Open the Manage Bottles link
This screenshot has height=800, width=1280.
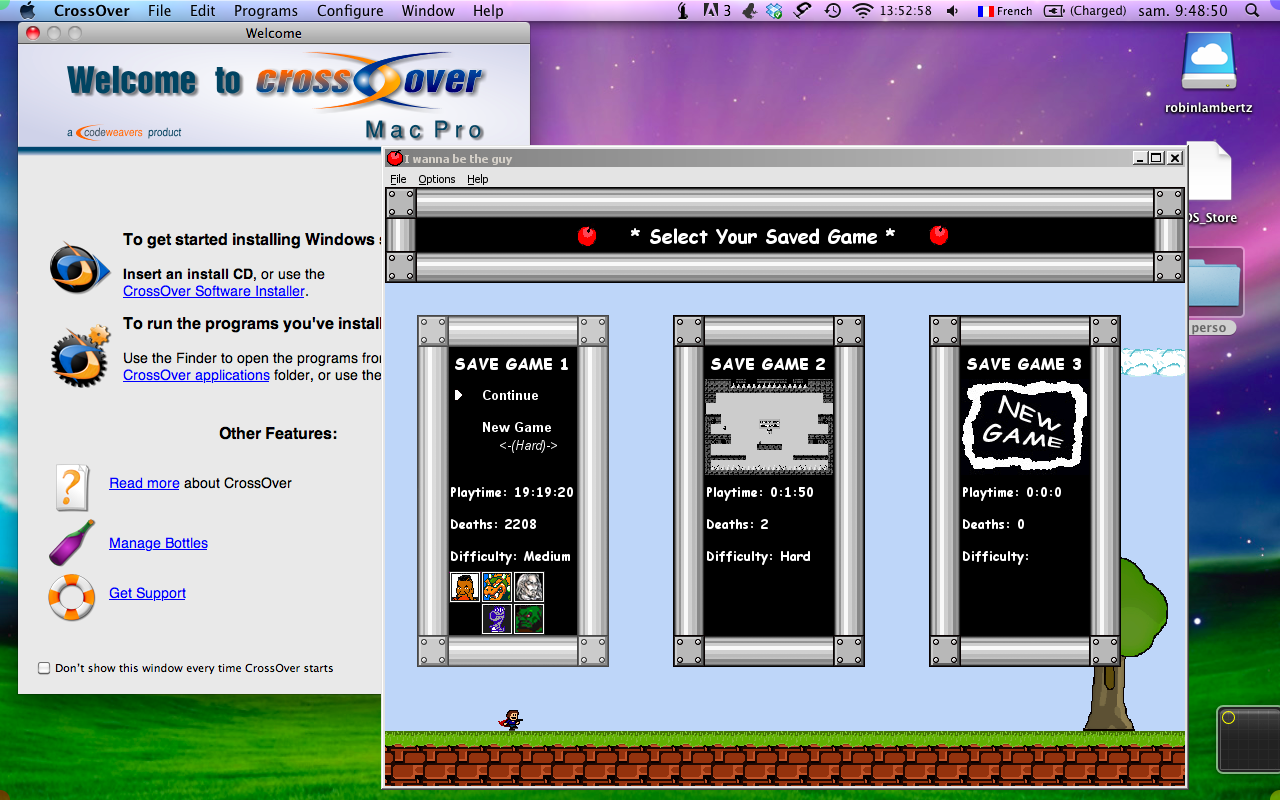coord(158,543)
